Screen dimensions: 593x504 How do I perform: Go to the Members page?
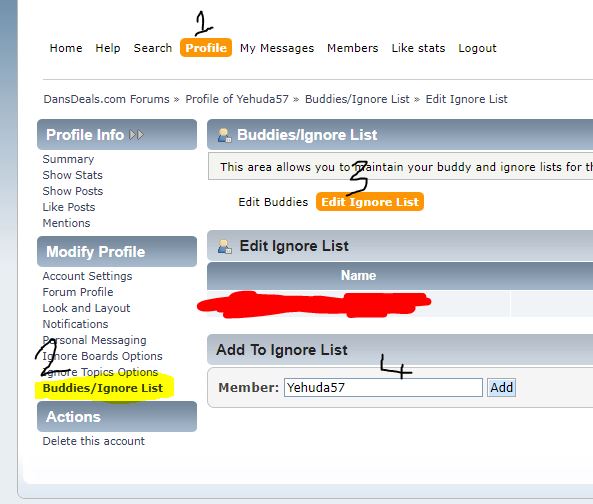[352, 48]
